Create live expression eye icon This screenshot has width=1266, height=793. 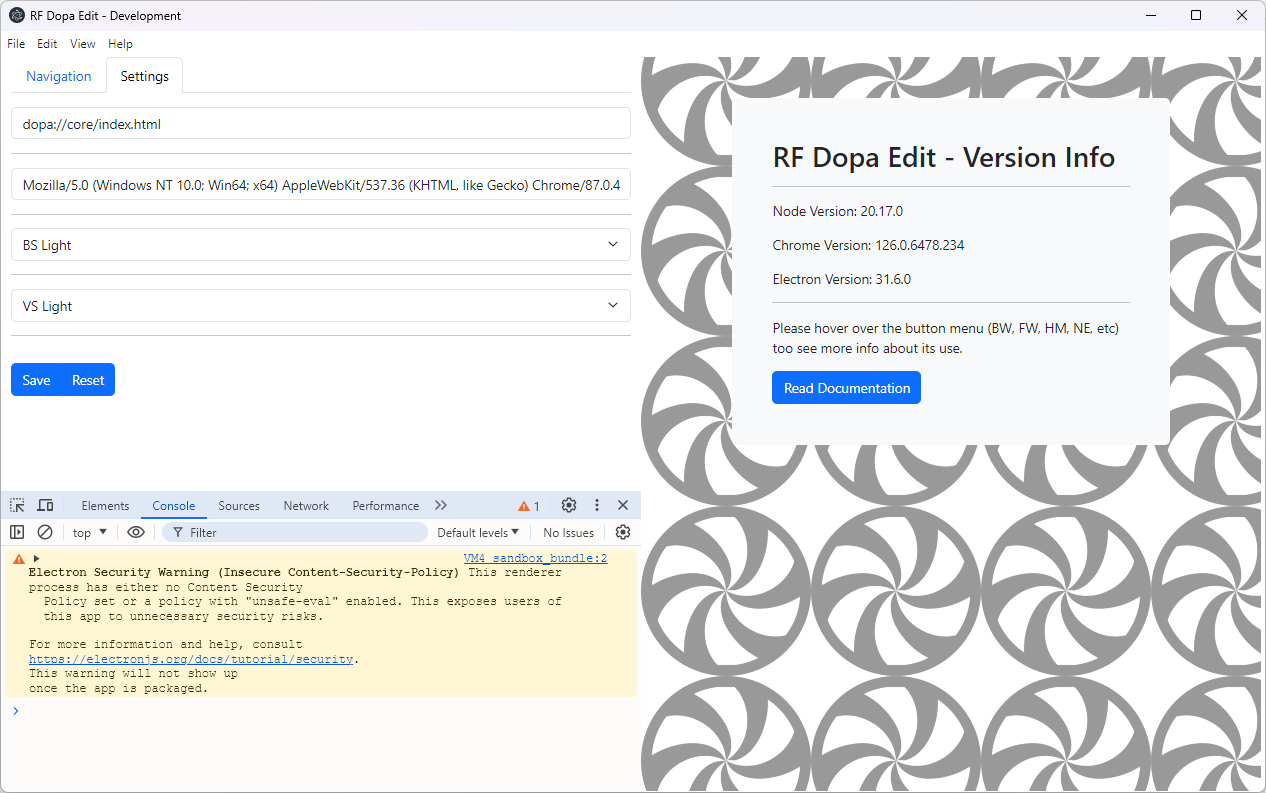click(x=136, y=533)
